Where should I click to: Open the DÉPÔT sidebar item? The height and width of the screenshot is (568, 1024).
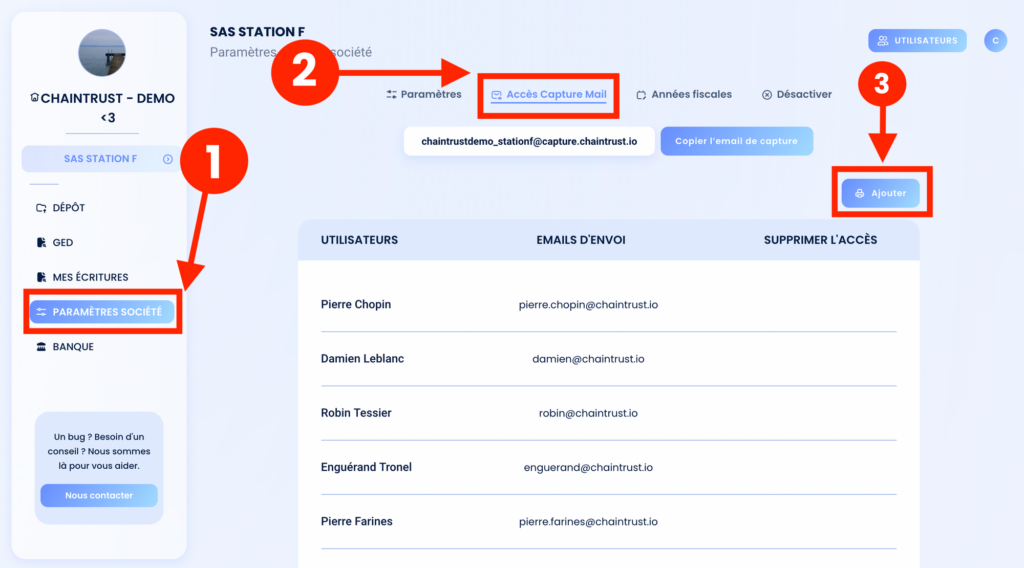[x=61, y=208]
